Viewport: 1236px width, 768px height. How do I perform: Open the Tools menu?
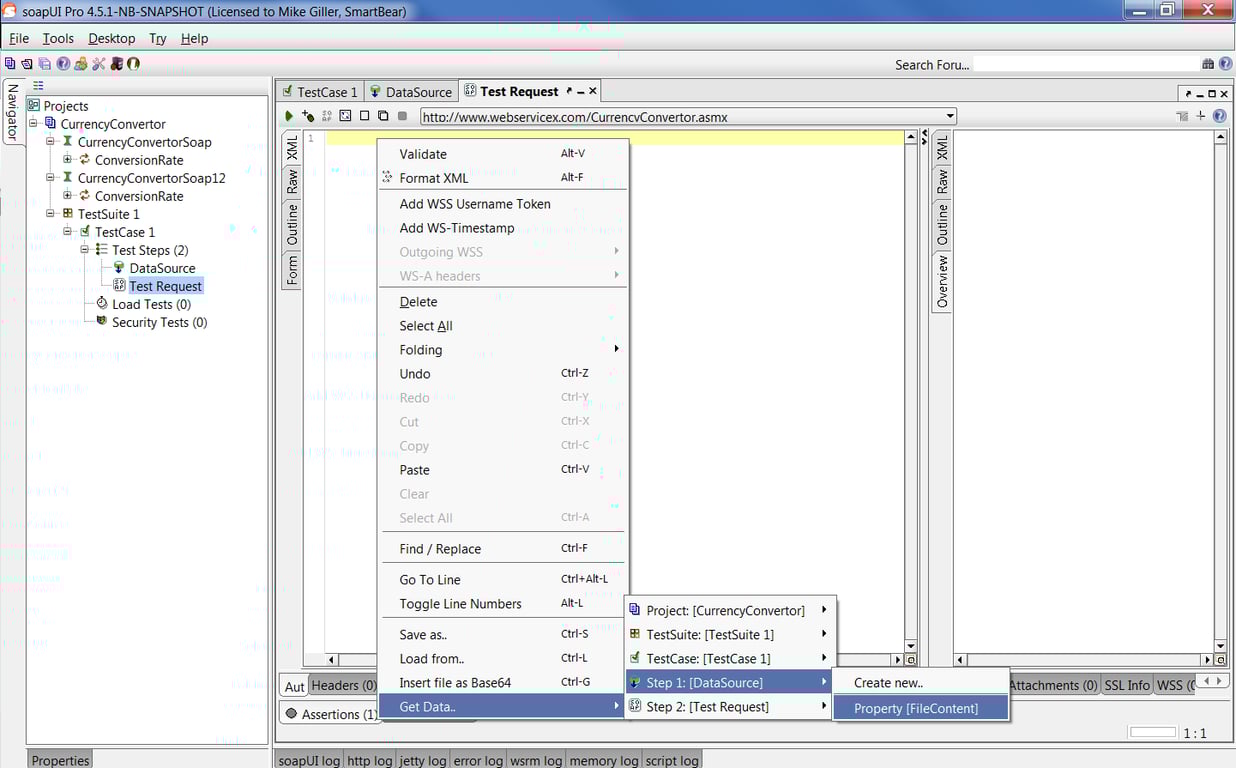click(x=58, y=38)
